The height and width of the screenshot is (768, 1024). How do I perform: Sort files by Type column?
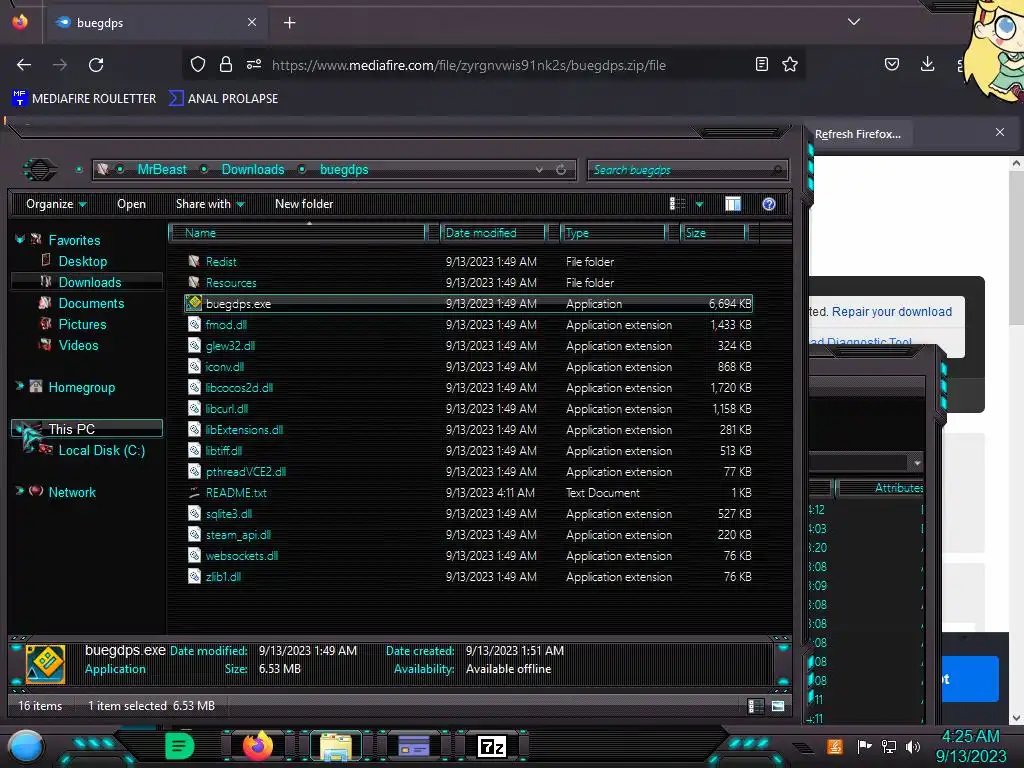coord(613,232)
